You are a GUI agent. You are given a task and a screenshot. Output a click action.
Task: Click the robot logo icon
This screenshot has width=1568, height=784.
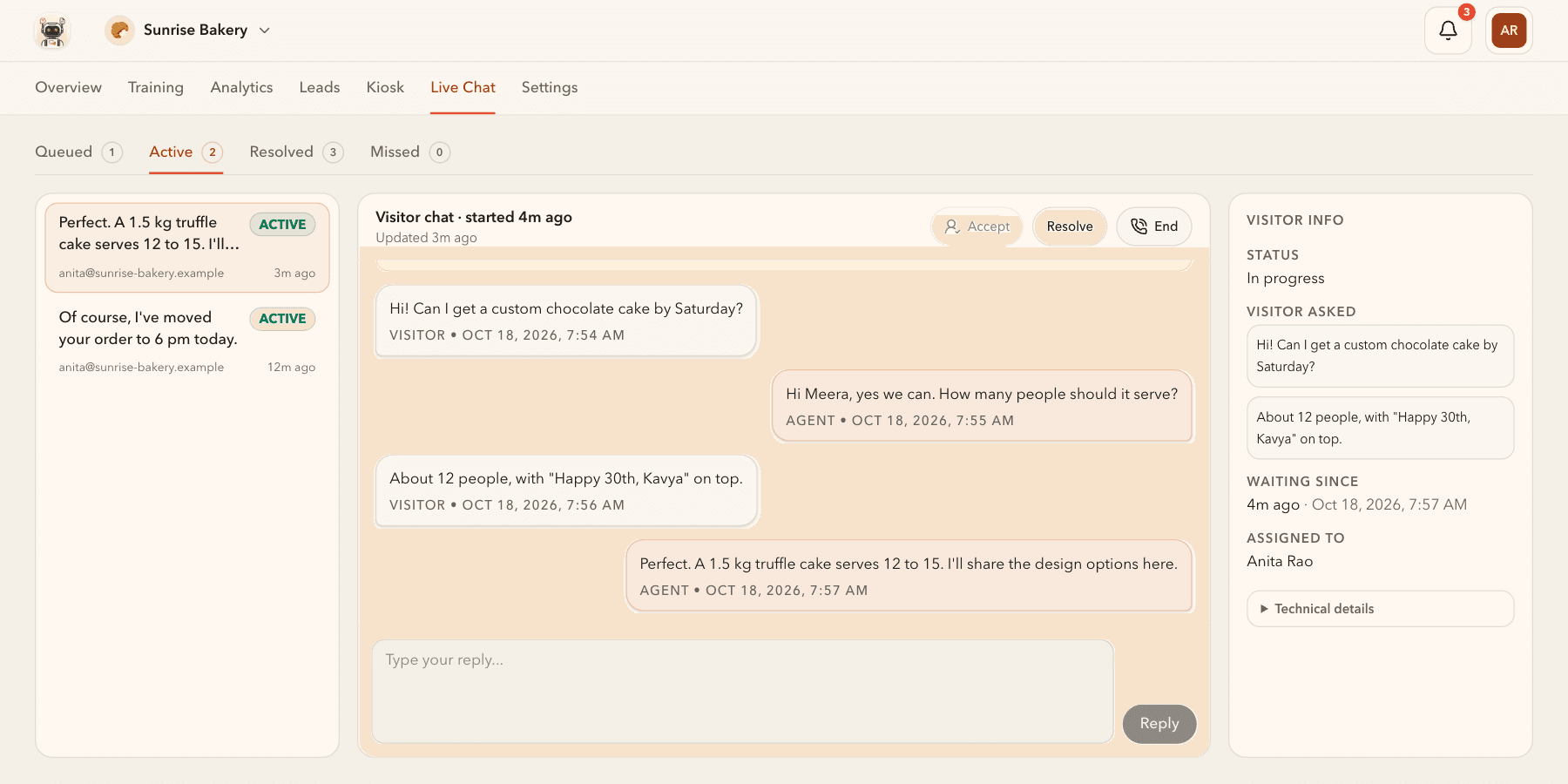tap(52, 30)
